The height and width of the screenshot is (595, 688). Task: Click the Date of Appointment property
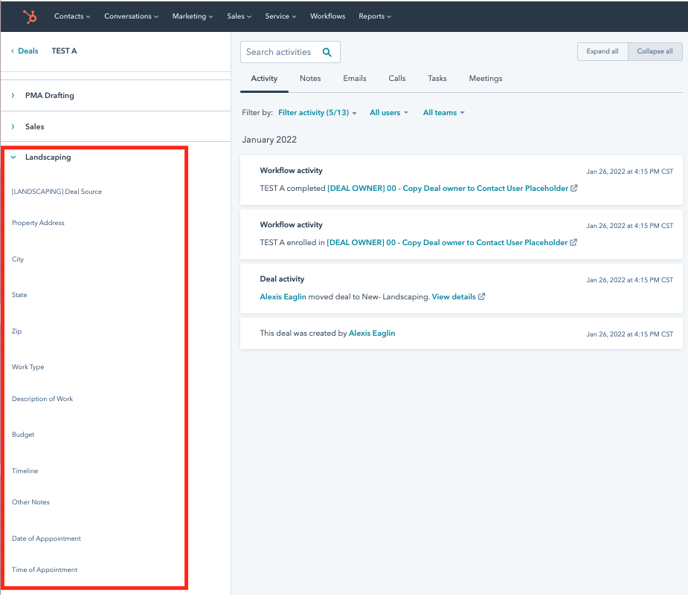(x=47, y=538)
